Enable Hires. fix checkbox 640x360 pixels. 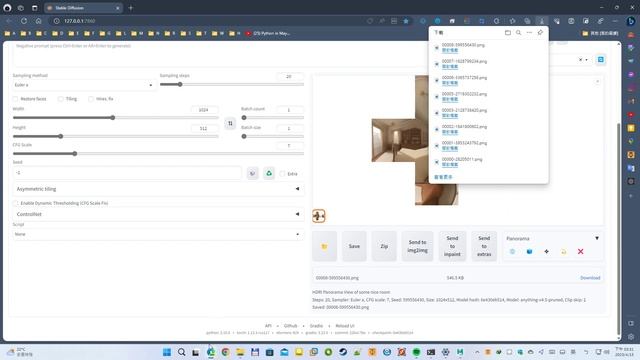91,99
